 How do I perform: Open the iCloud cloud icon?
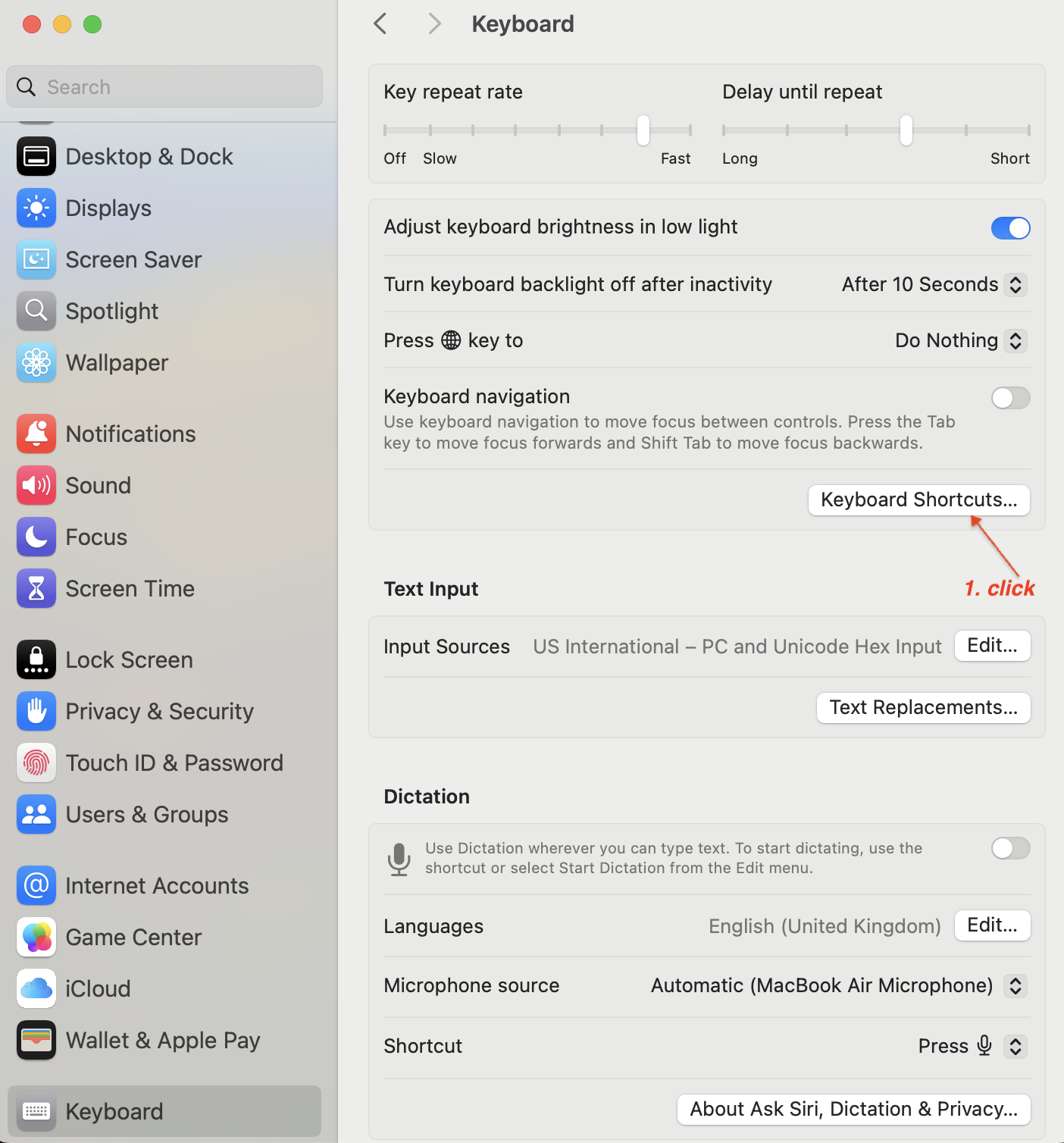click(x=36, y=988)
